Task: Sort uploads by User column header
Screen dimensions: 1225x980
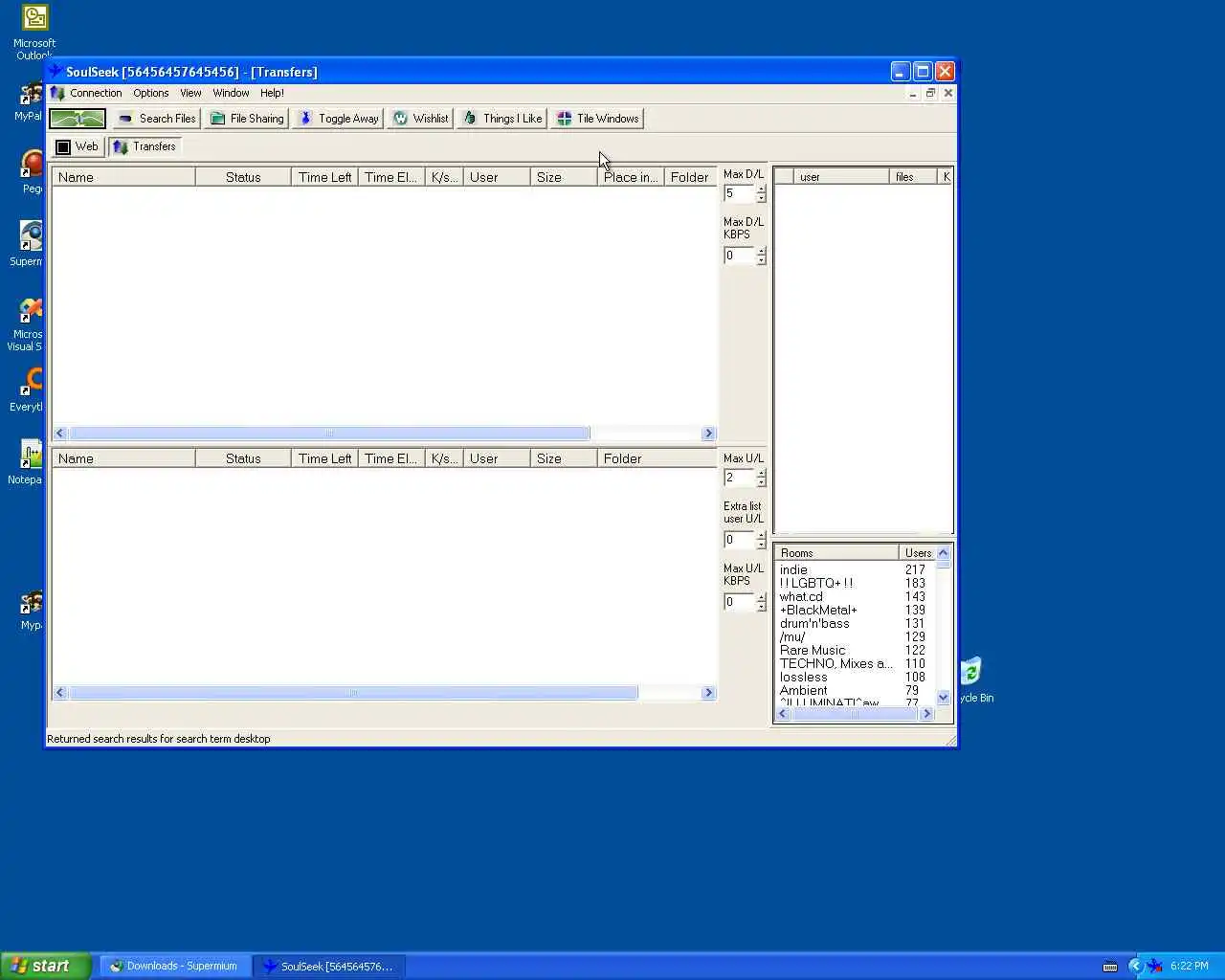Action: (x=497, y=458)
